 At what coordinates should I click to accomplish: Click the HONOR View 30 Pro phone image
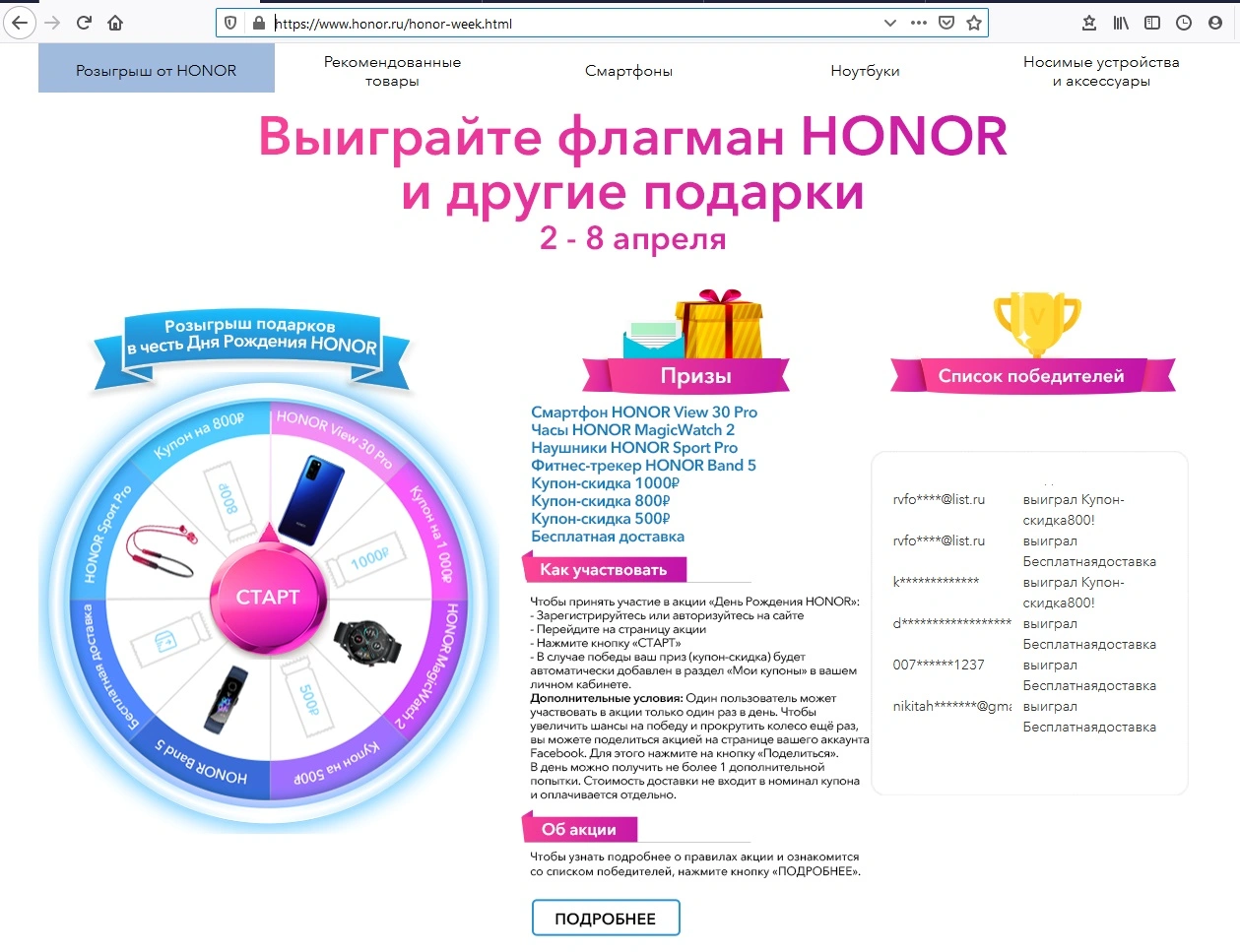coord(311,499)
